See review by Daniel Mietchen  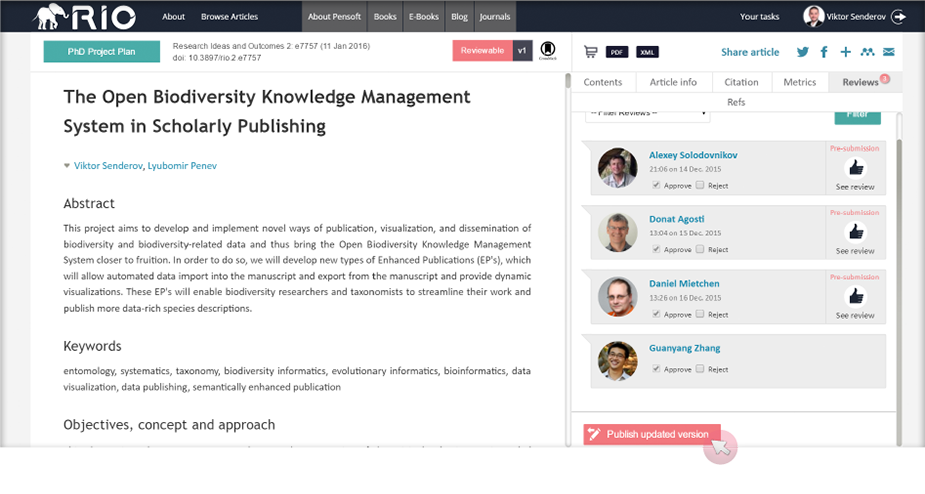[855, 316]
